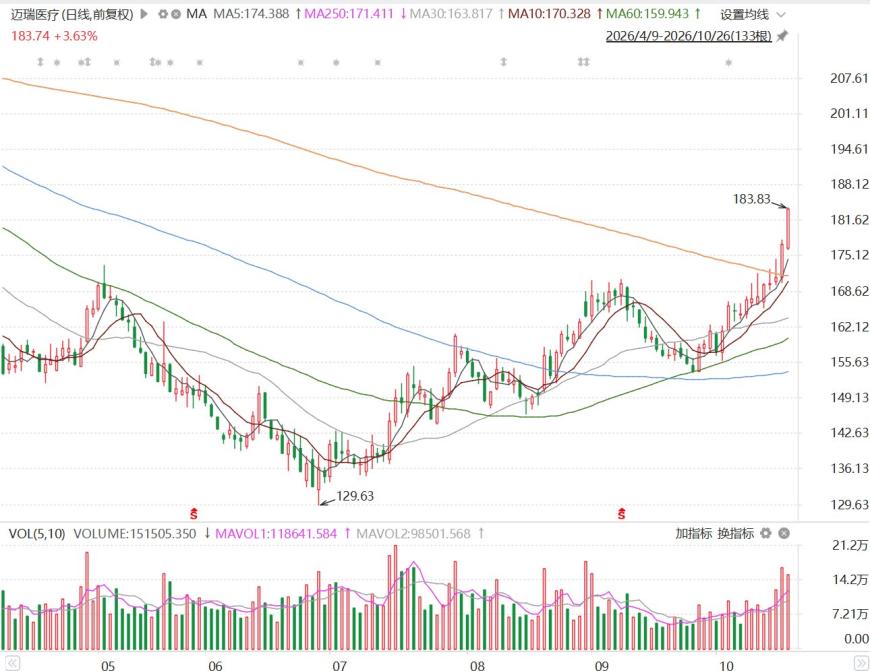870x671 pixels.
Task: Close the MA indicator with the X icon
Action: (176, 14)
